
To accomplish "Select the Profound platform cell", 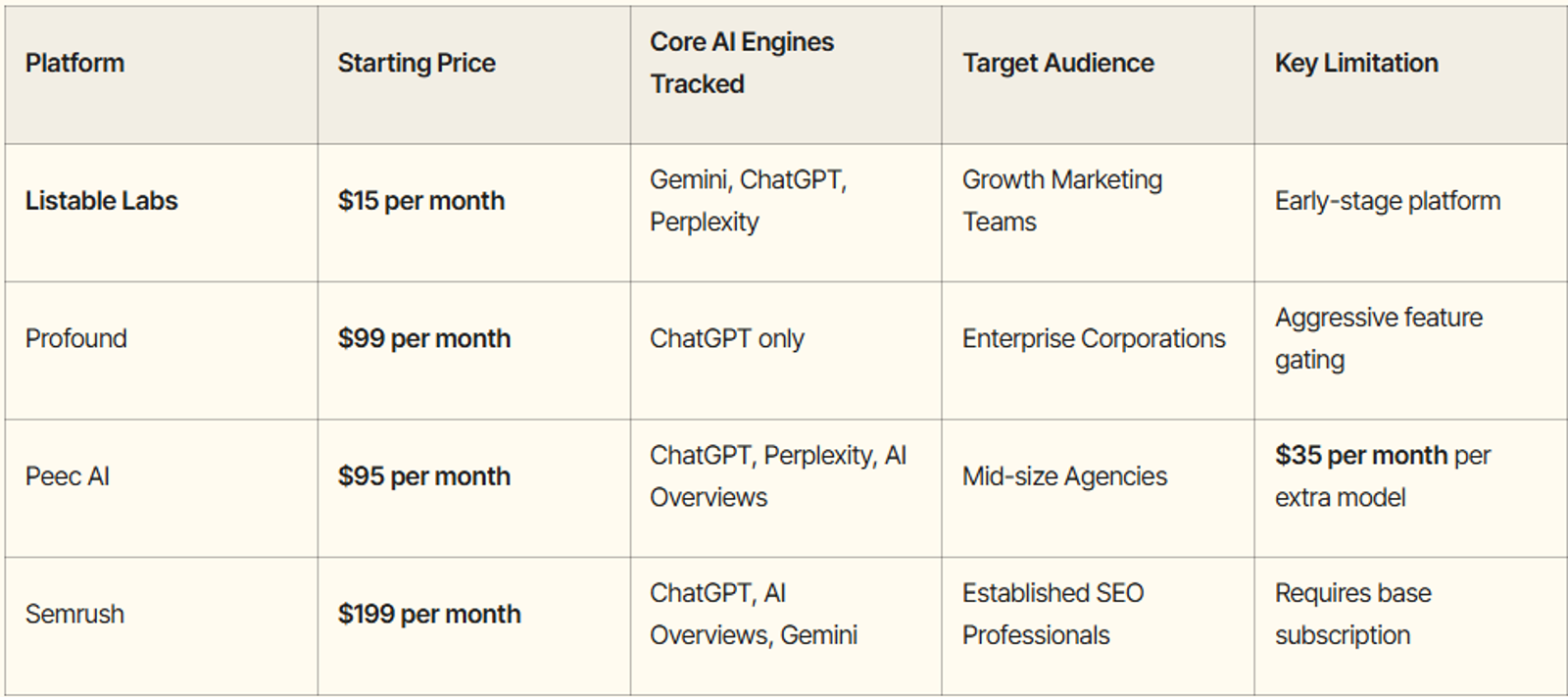I will click(75, 338).
